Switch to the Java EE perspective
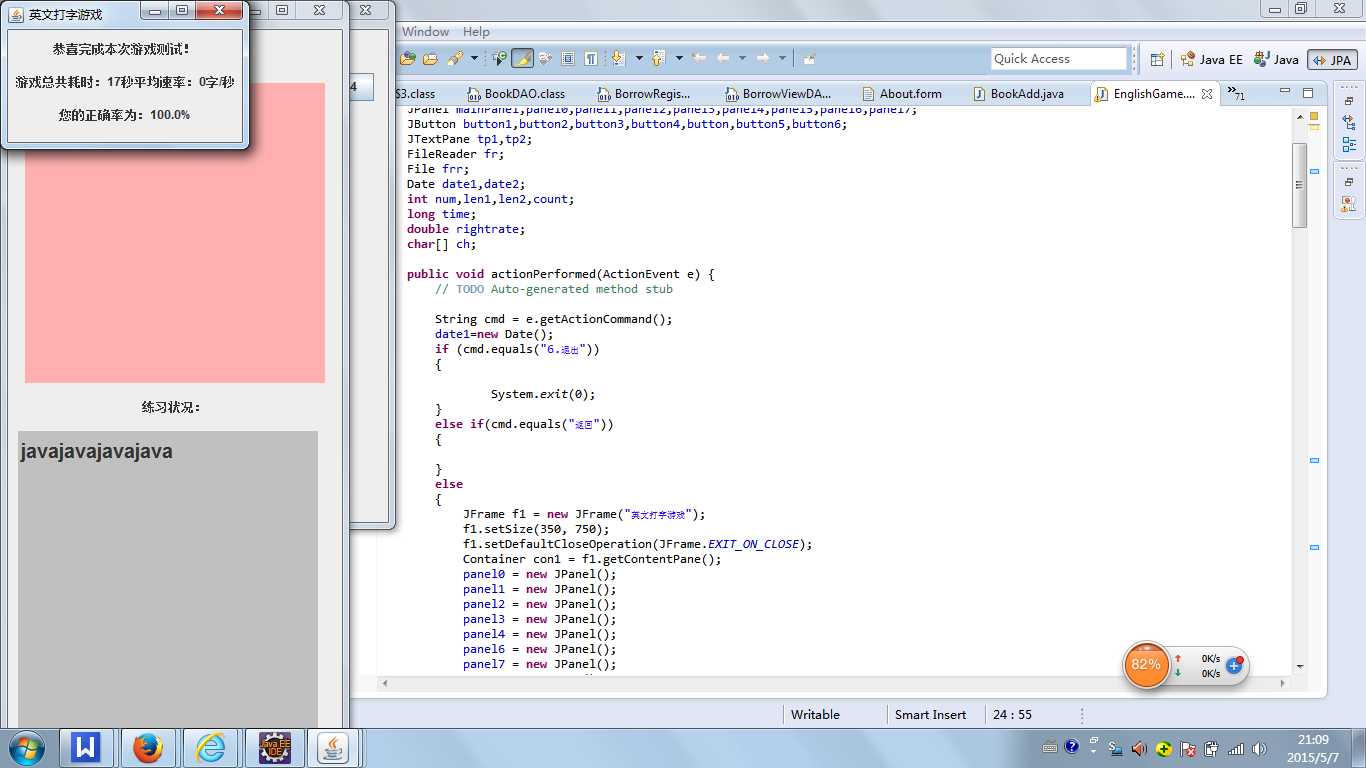 click(x=1211, y=59)
